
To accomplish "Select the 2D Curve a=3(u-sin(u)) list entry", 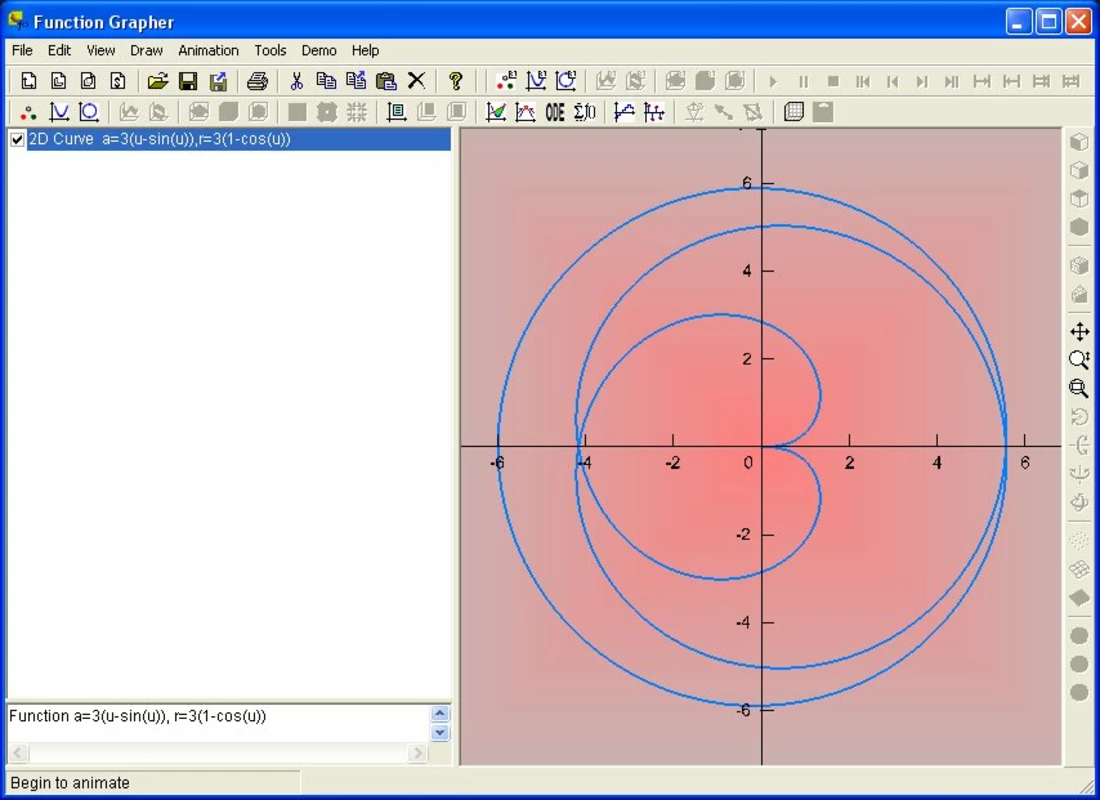I will pyautogui.click(x=239, y=139).
